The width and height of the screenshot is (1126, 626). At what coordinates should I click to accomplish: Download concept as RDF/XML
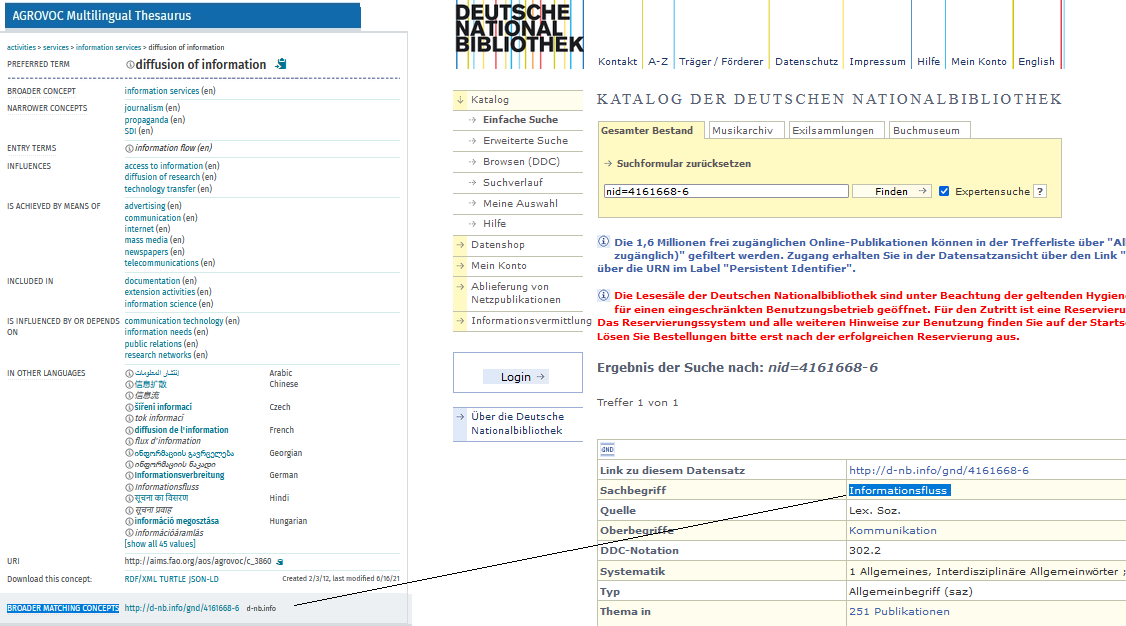pos(142,579)
